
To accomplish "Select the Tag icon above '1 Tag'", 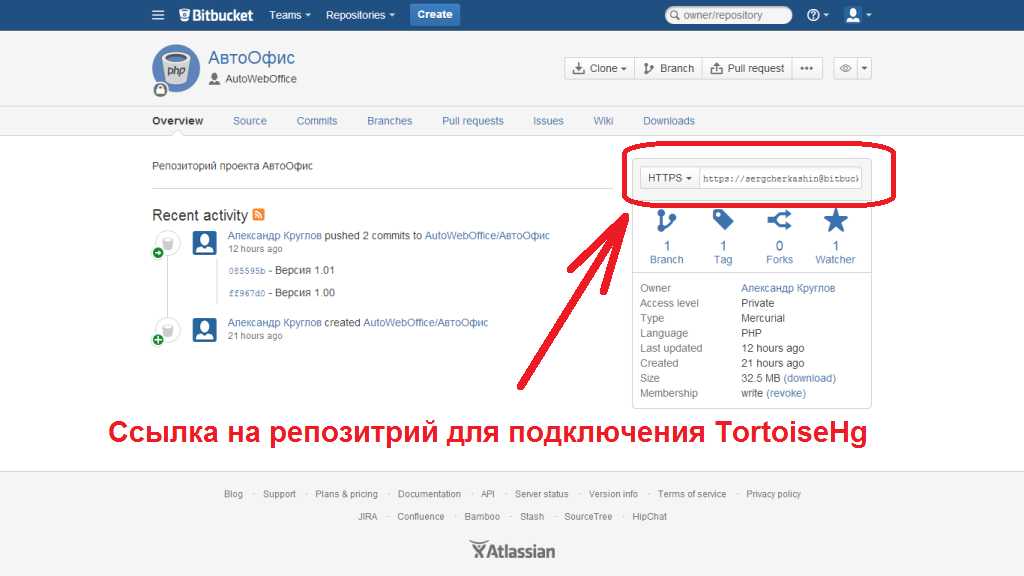I will tap(722, 222).
